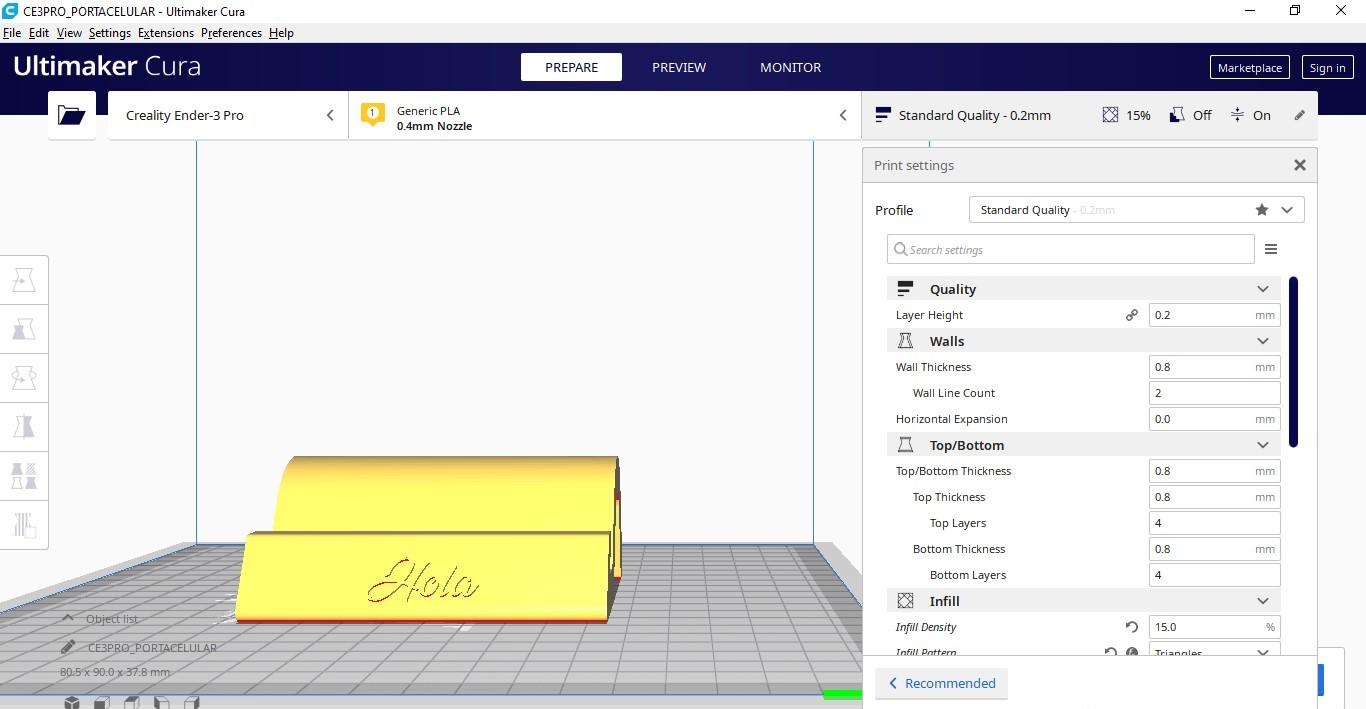Switch to 3D view cube icon

72,702
